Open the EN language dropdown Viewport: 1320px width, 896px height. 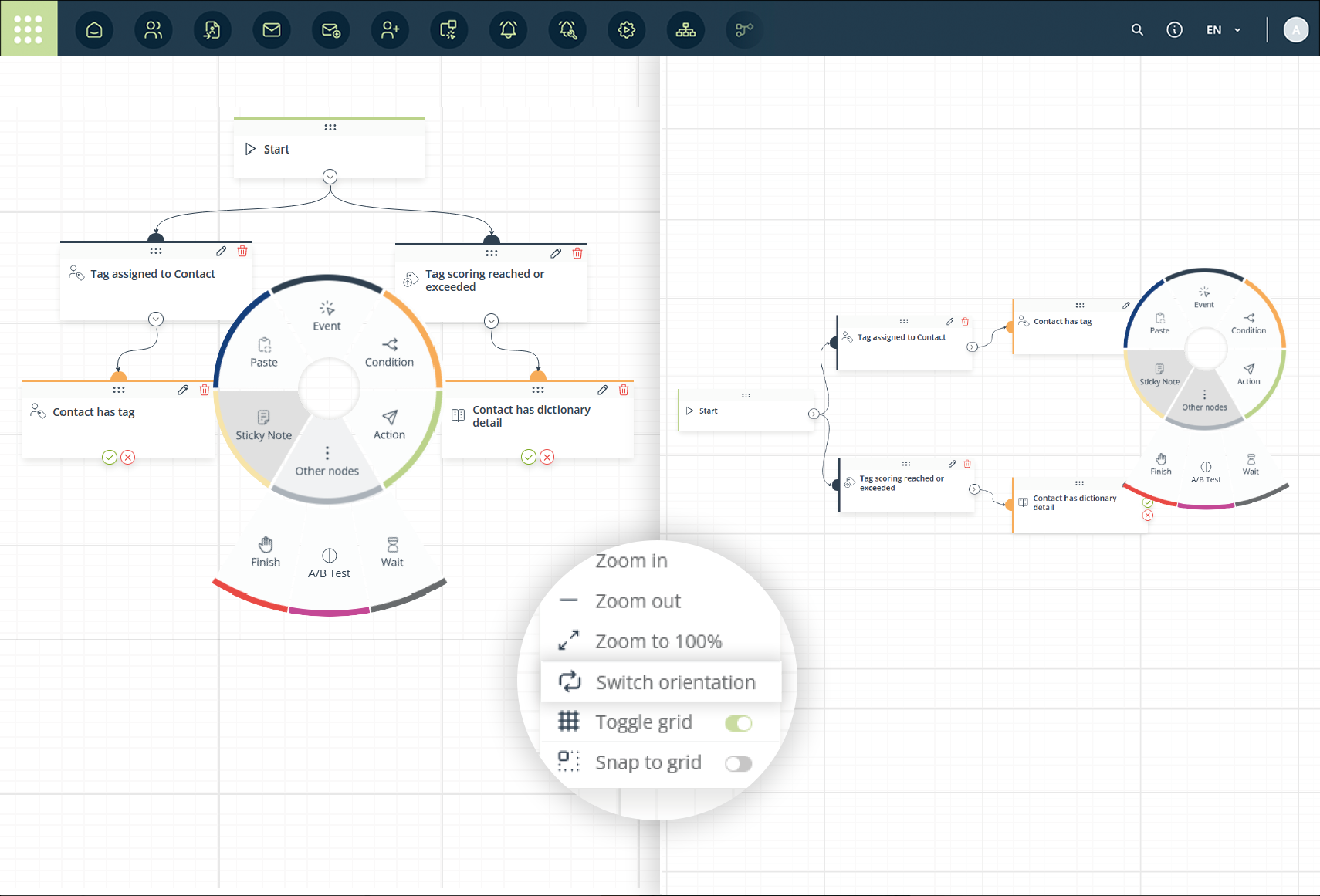tap(1224, 30)
